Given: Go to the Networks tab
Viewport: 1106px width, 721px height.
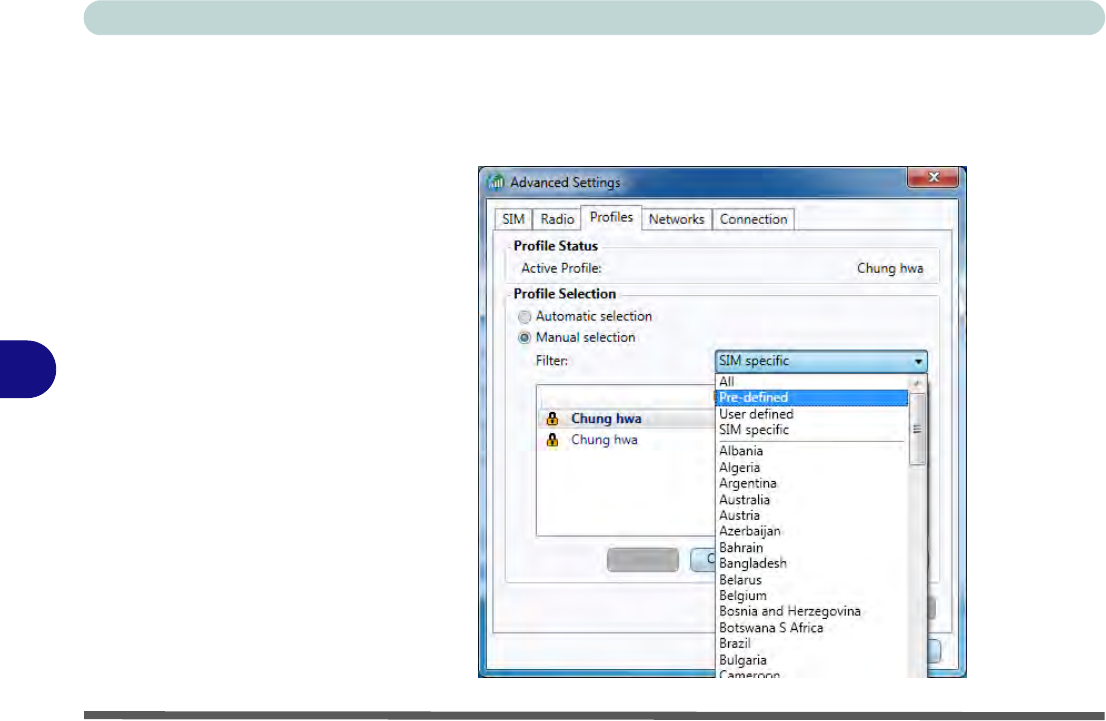Looking at the screenshot, I should point(677,219).
